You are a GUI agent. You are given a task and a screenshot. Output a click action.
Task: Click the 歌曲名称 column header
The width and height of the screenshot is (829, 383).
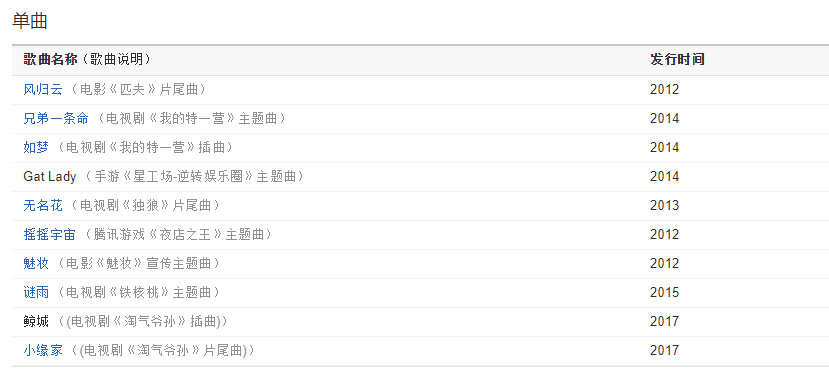(50, 59)
